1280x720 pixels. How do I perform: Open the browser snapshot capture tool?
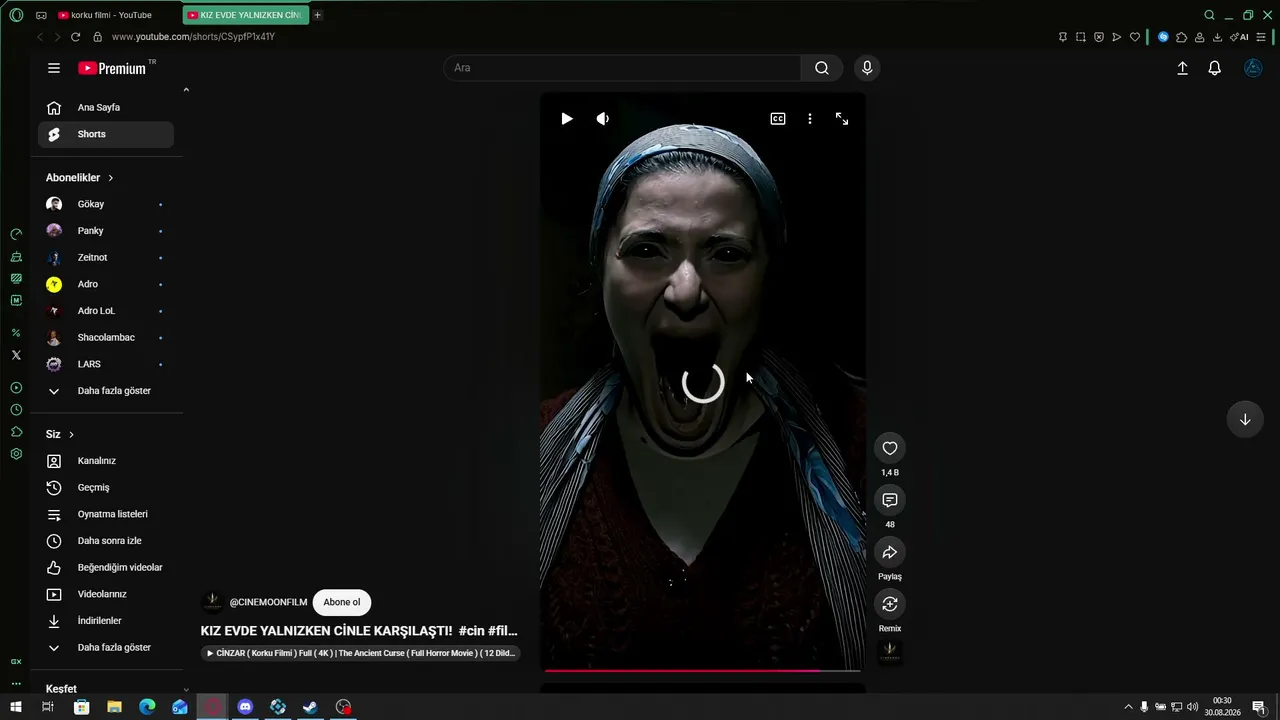click(1080, 37)
